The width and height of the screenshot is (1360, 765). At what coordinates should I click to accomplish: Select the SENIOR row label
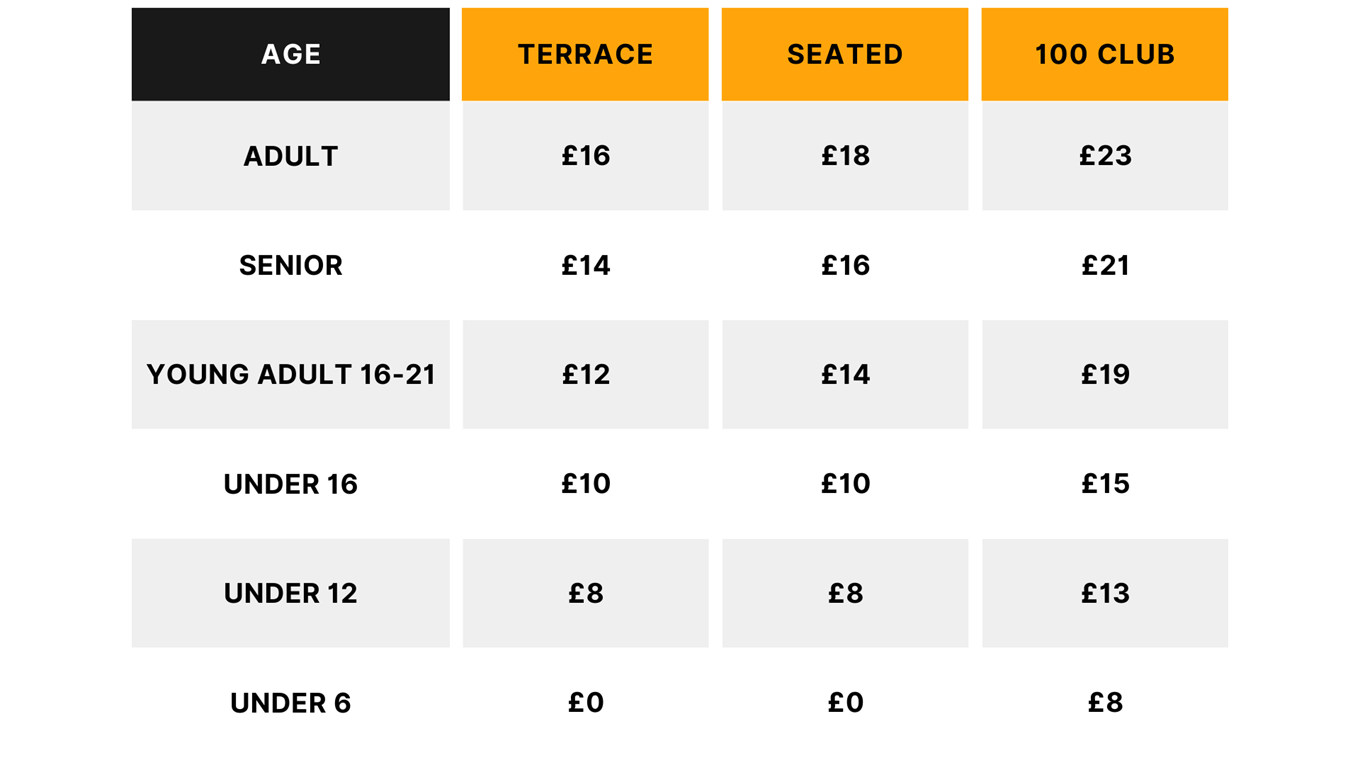coord(290,265)
